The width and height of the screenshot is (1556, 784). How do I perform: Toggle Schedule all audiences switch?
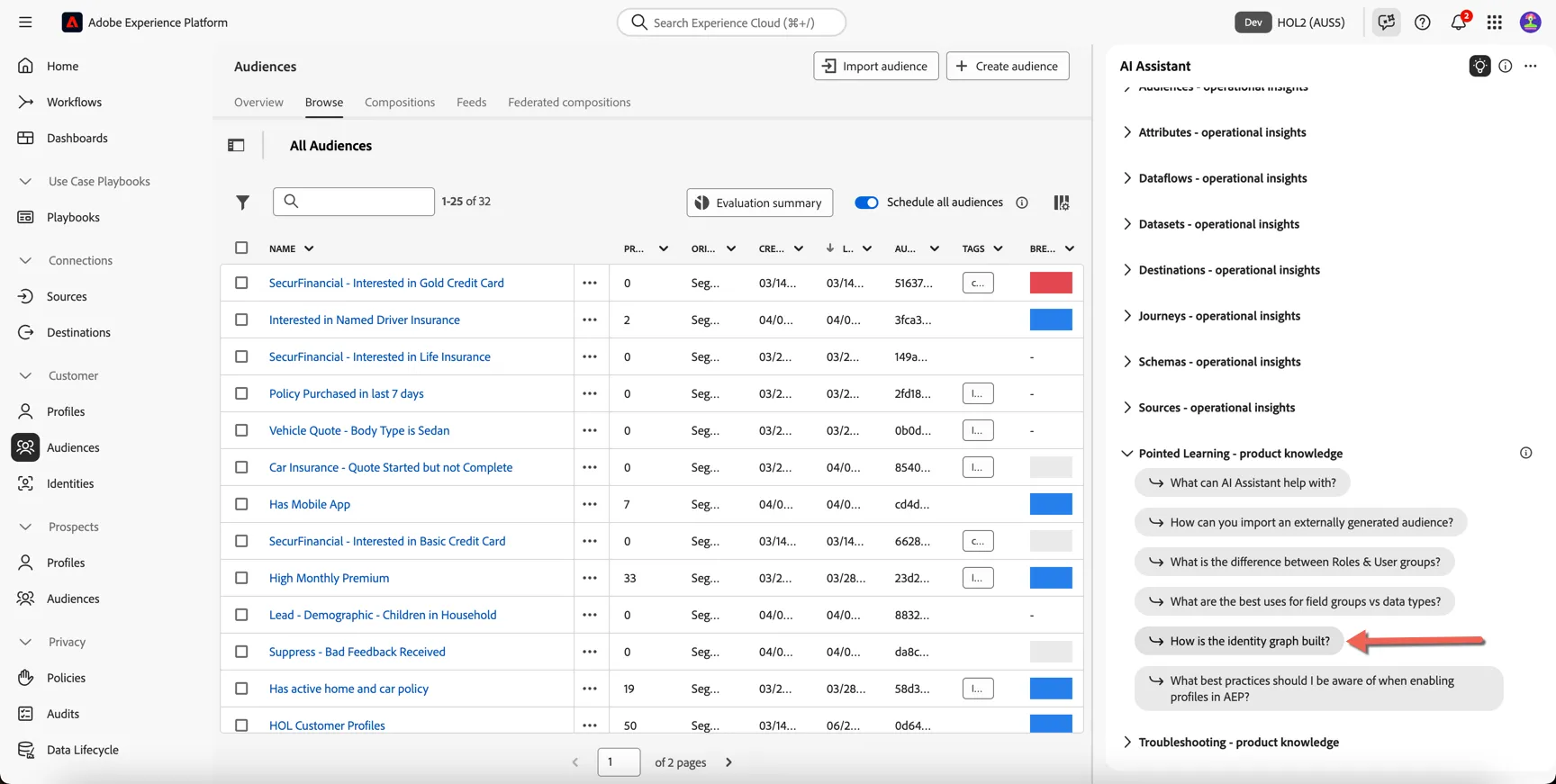(x=866, y=203)
